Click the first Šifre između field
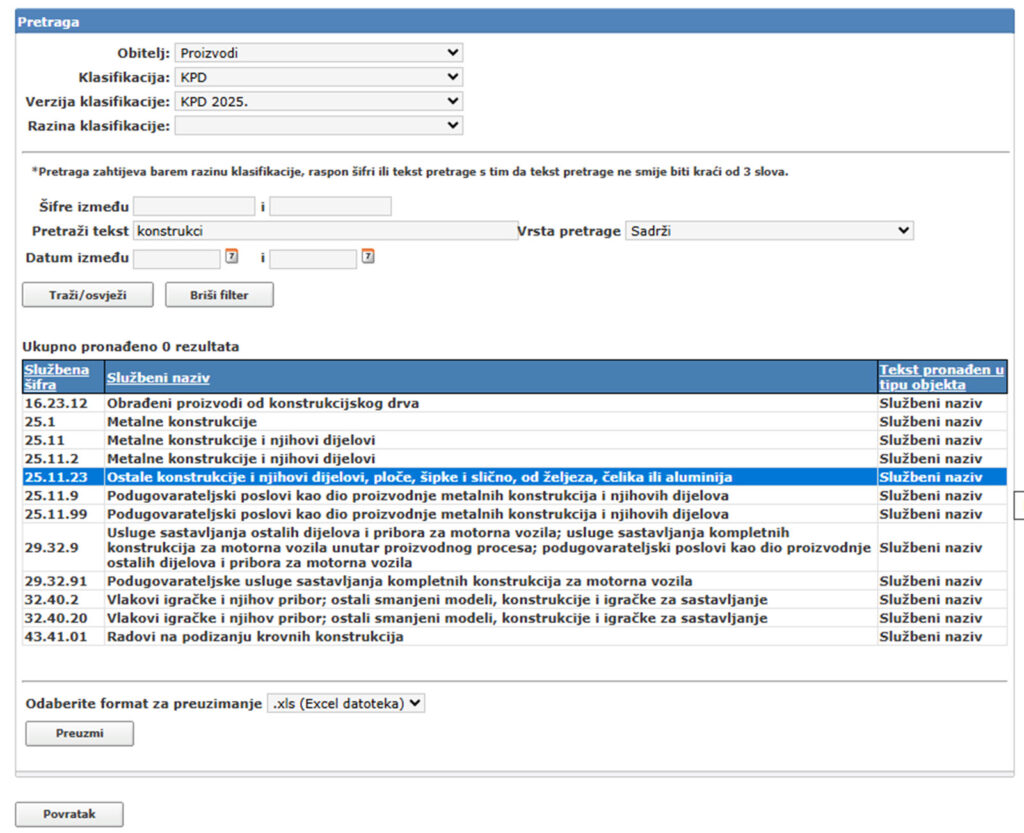Image resolution: width=1024 pixels, height=833 pixels. click(x=194, y=207)
